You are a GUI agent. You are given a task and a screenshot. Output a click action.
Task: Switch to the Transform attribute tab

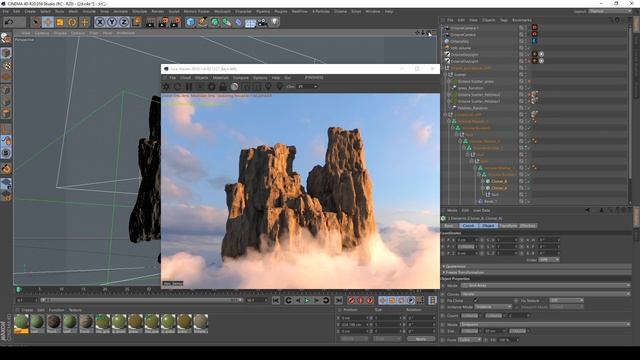[508, 226]
